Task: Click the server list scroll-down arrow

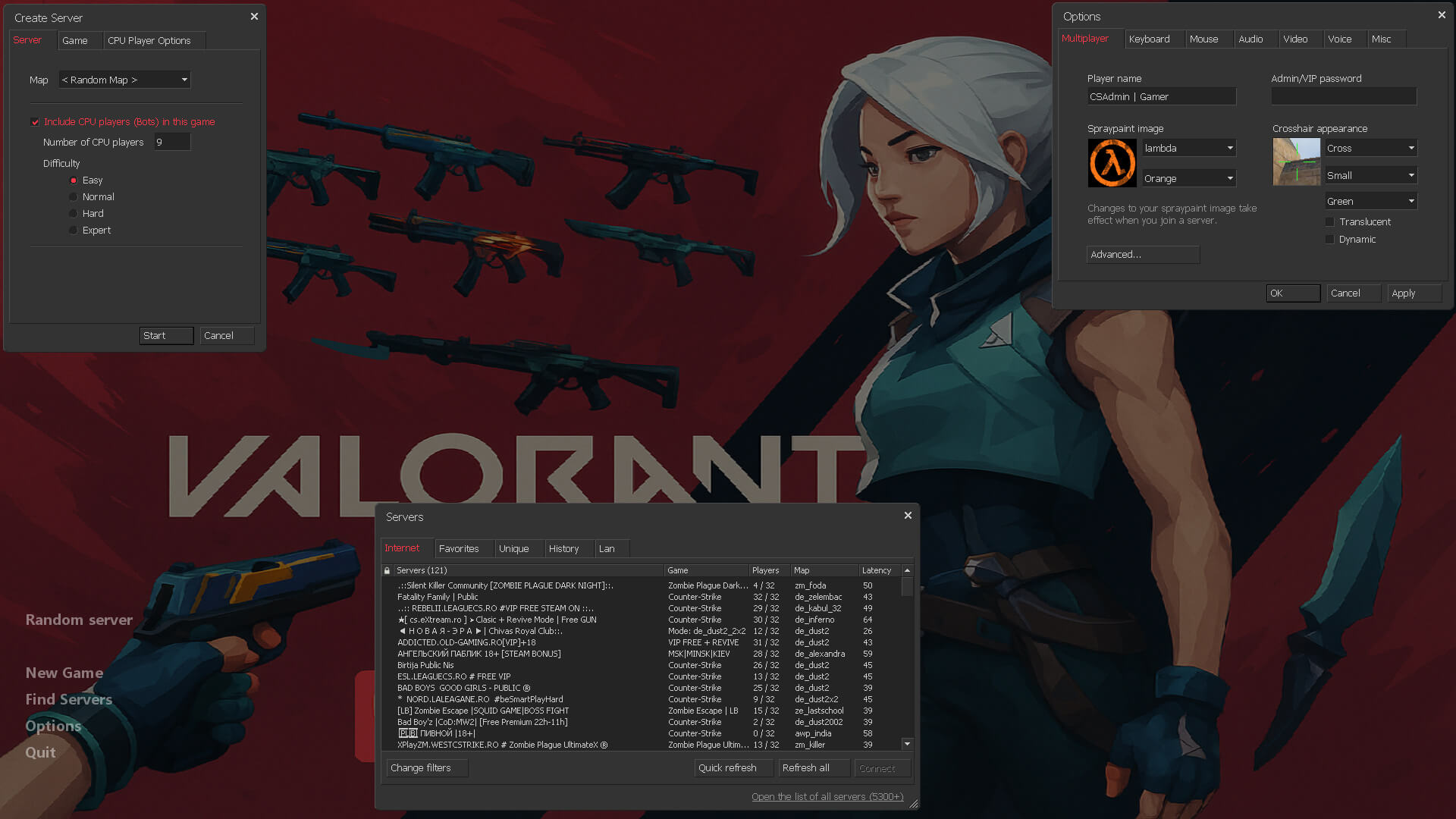Action: coord(907,744)
